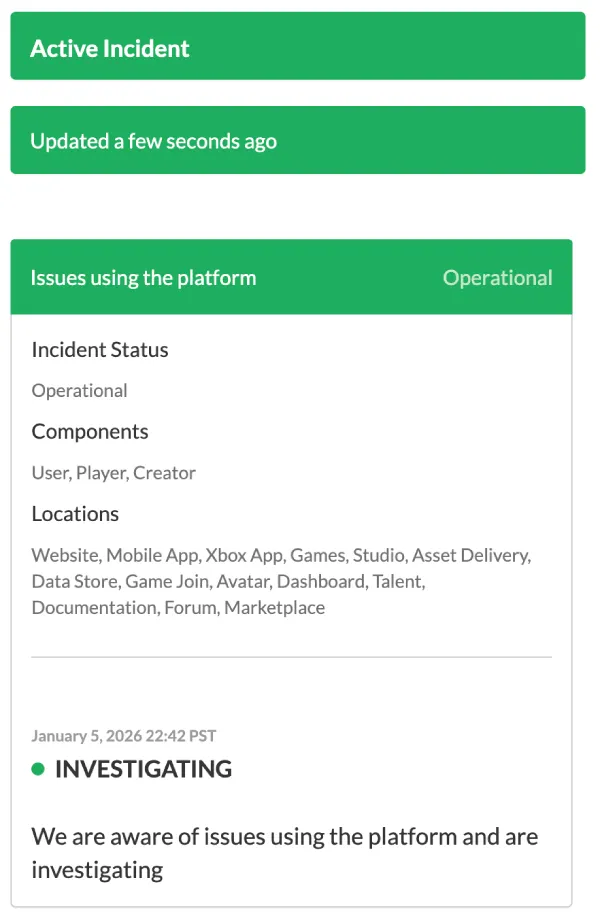Click 'Data Store' in the Locations list

pos(73,581)
